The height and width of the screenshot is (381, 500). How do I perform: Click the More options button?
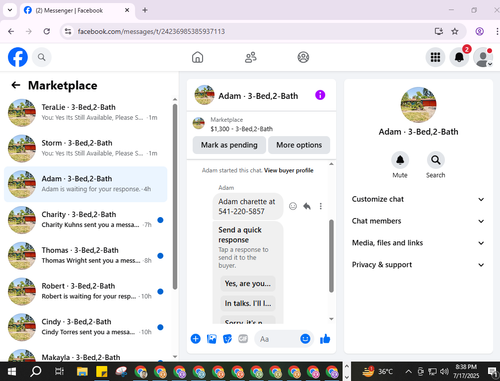click(x=299, y=145)
